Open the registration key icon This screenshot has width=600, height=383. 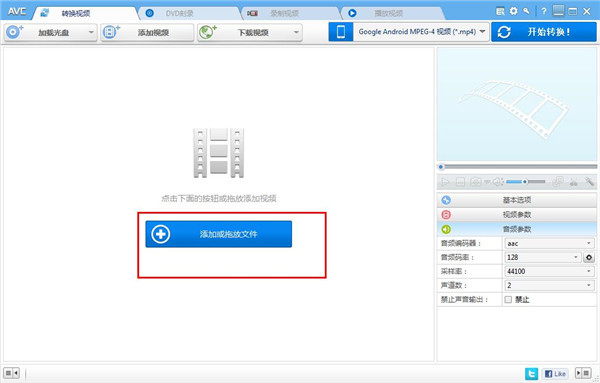(527, 11)
